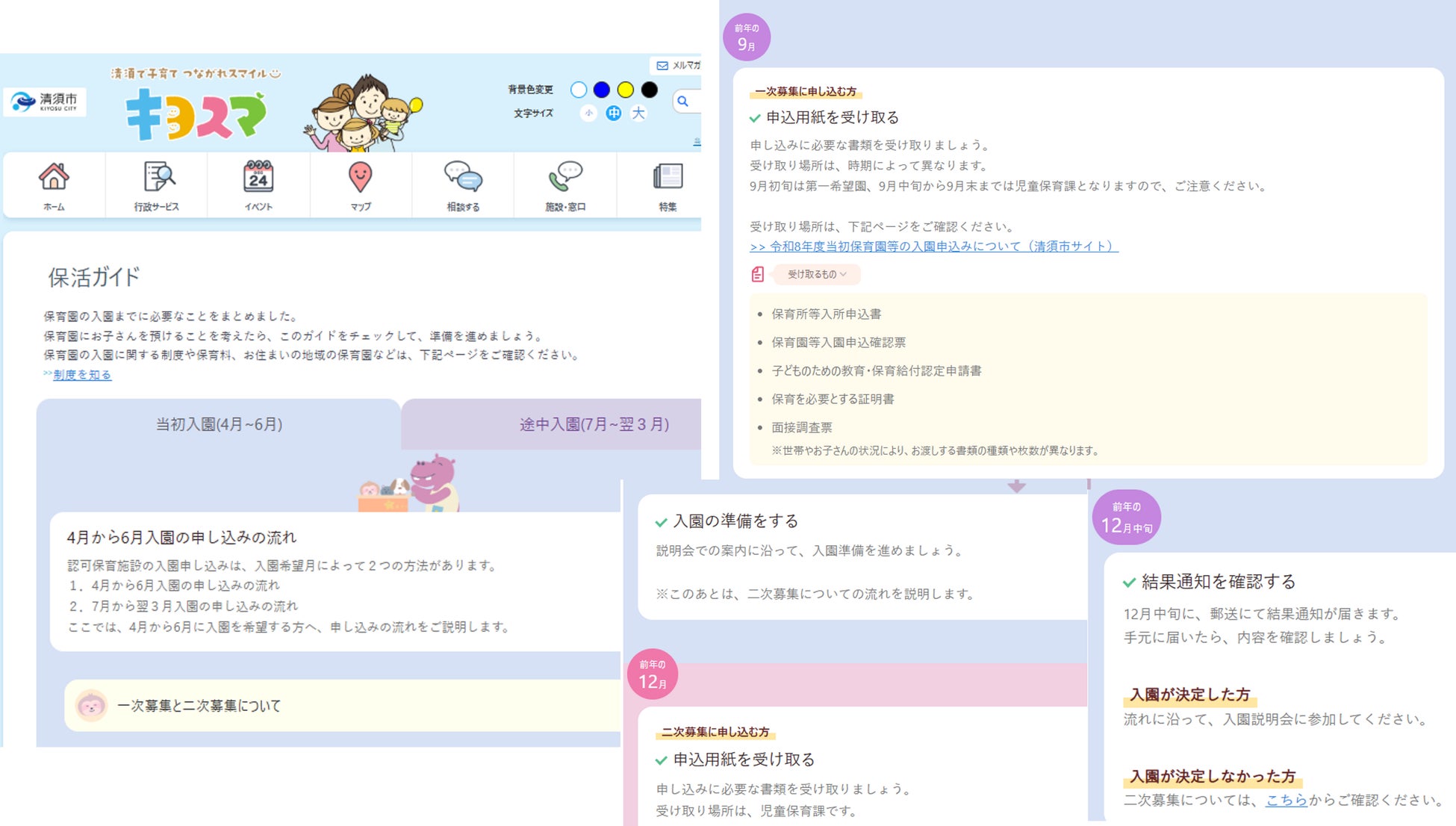Select small 小 text size
The width and height of the screenshot is (1456, 826).
click(589, 114)
